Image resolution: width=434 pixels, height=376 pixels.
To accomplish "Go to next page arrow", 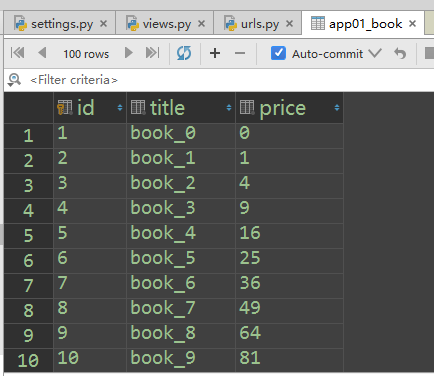I will pos(129,53).
